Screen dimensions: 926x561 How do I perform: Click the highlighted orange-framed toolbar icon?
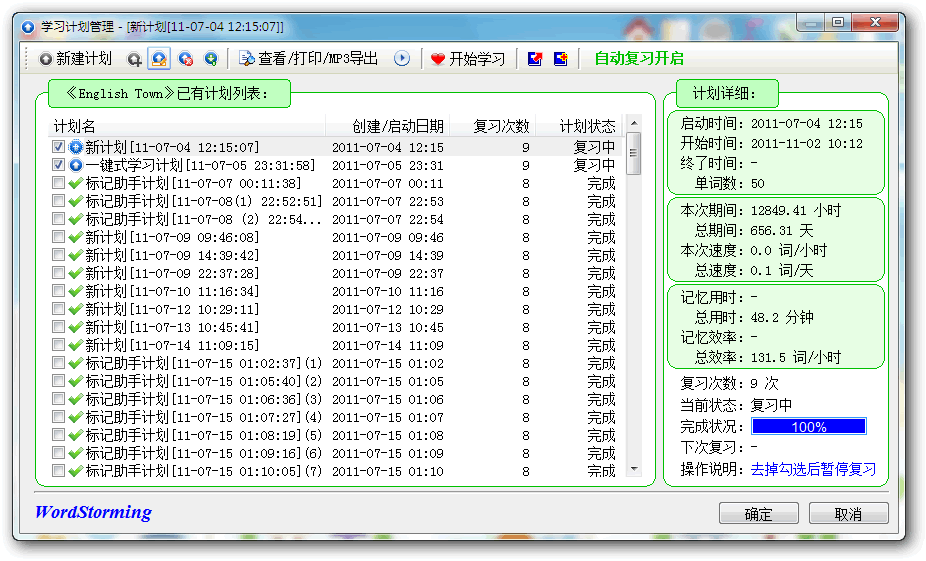(158, 59)
